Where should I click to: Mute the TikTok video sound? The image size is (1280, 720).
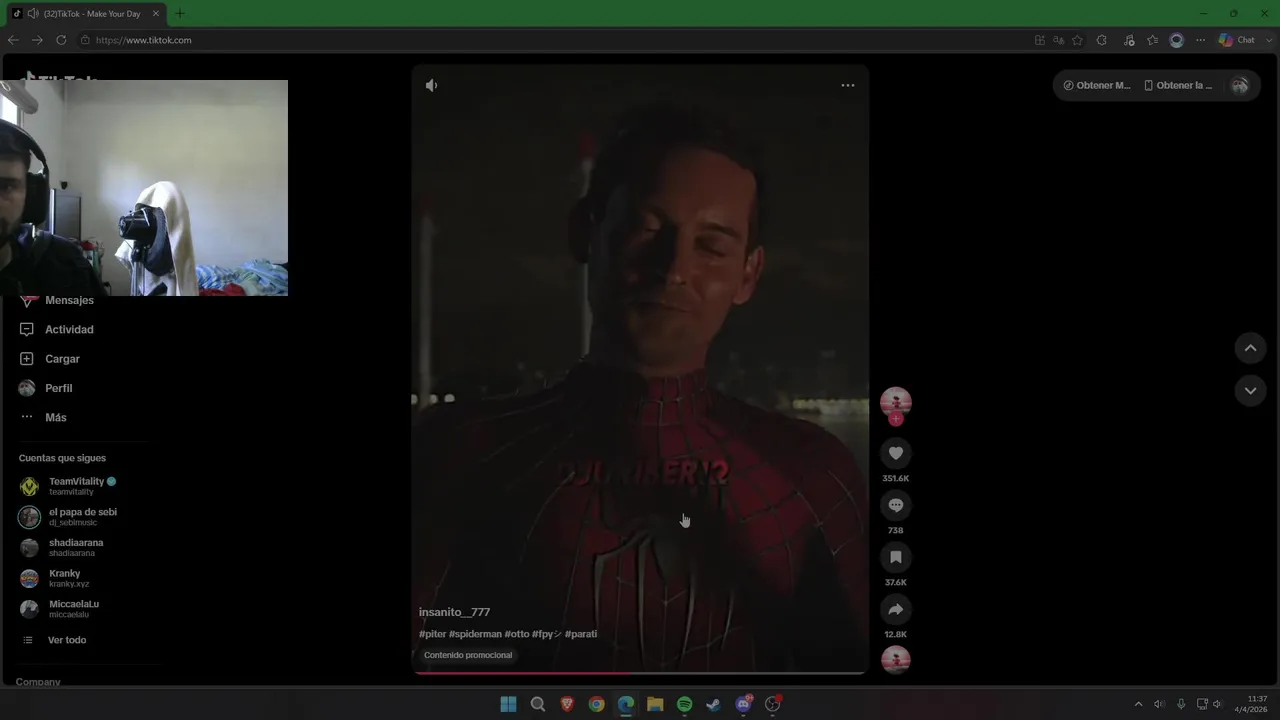point(431,85)
